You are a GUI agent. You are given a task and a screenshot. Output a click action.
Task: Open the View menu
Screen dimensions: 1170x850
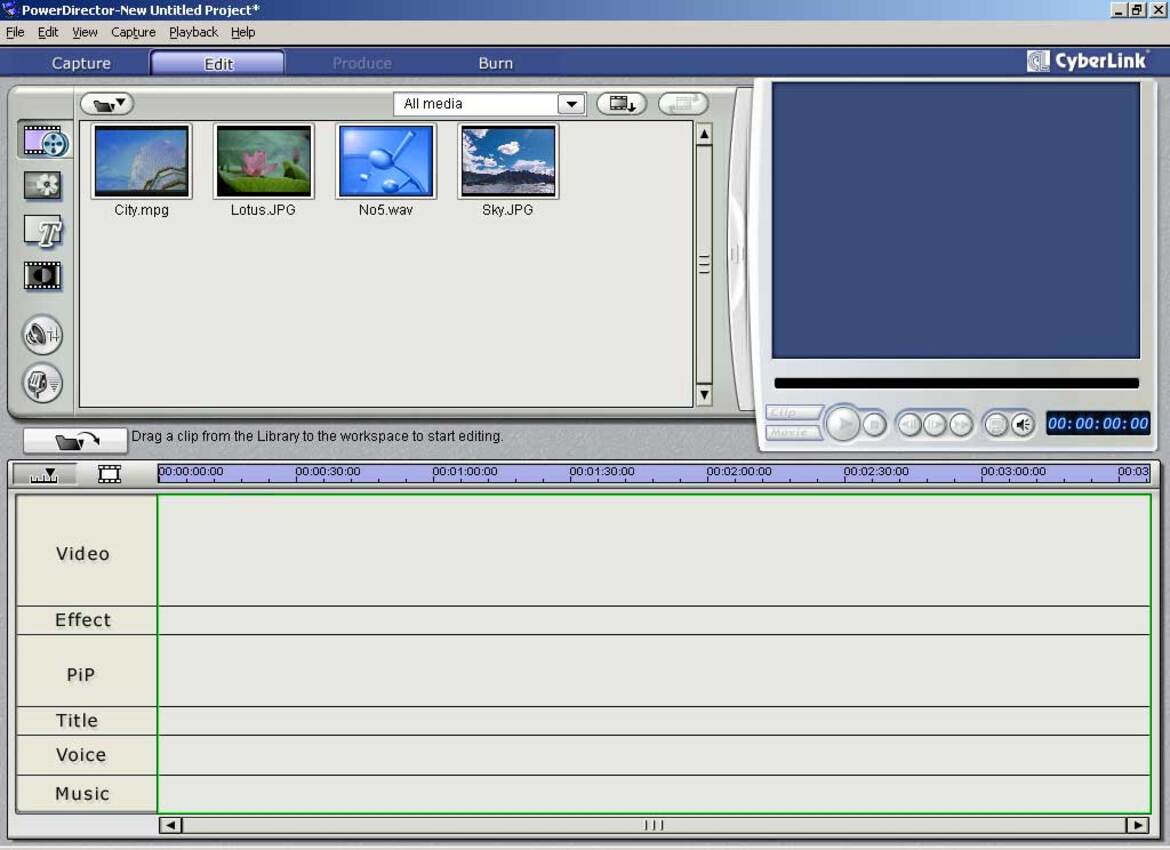click(x=84, y=32)
